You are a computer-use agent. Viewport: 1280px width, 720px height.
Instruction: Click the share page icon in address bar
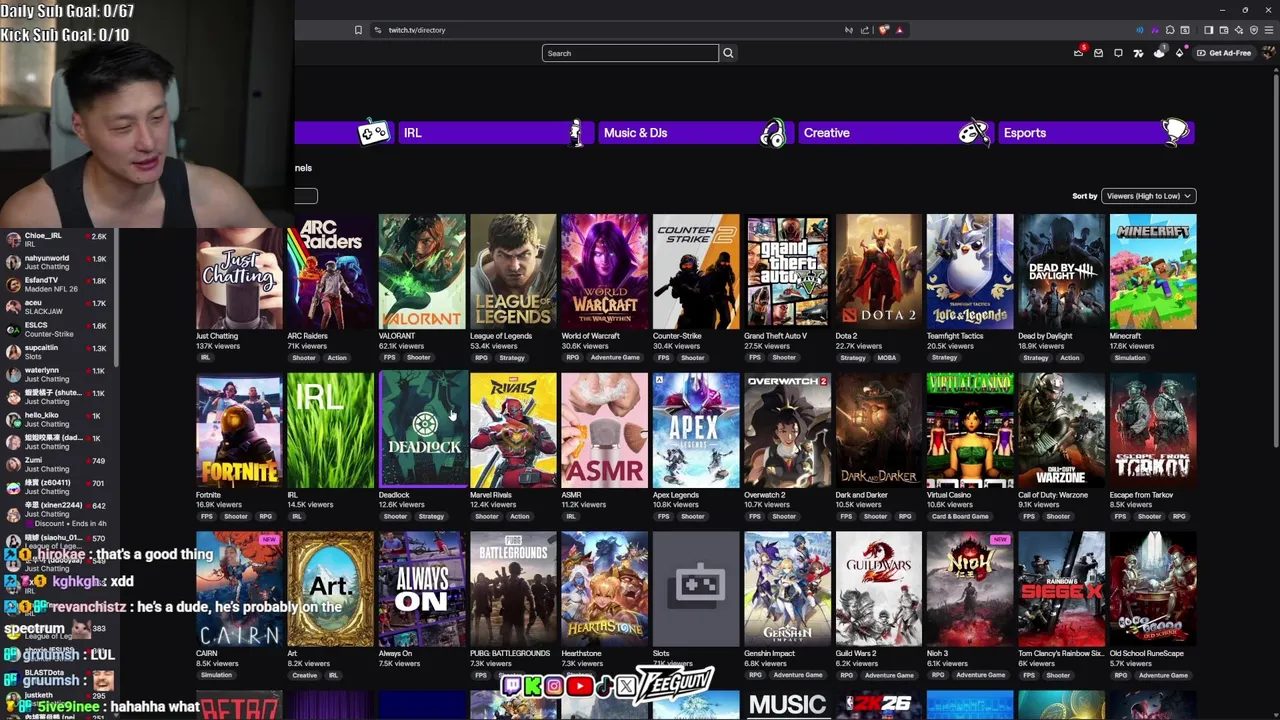[865, 30]
